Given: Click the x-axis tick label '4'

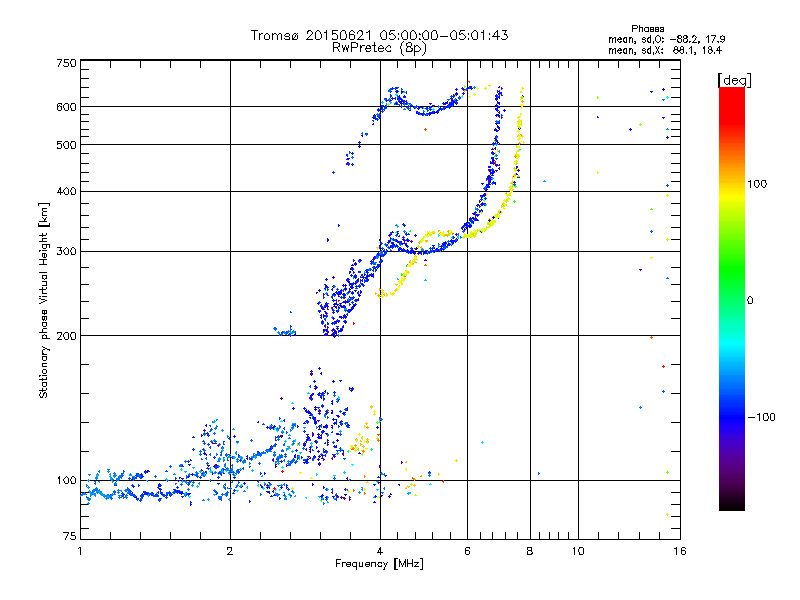Looking at the screenshot, I should [380, 551].
